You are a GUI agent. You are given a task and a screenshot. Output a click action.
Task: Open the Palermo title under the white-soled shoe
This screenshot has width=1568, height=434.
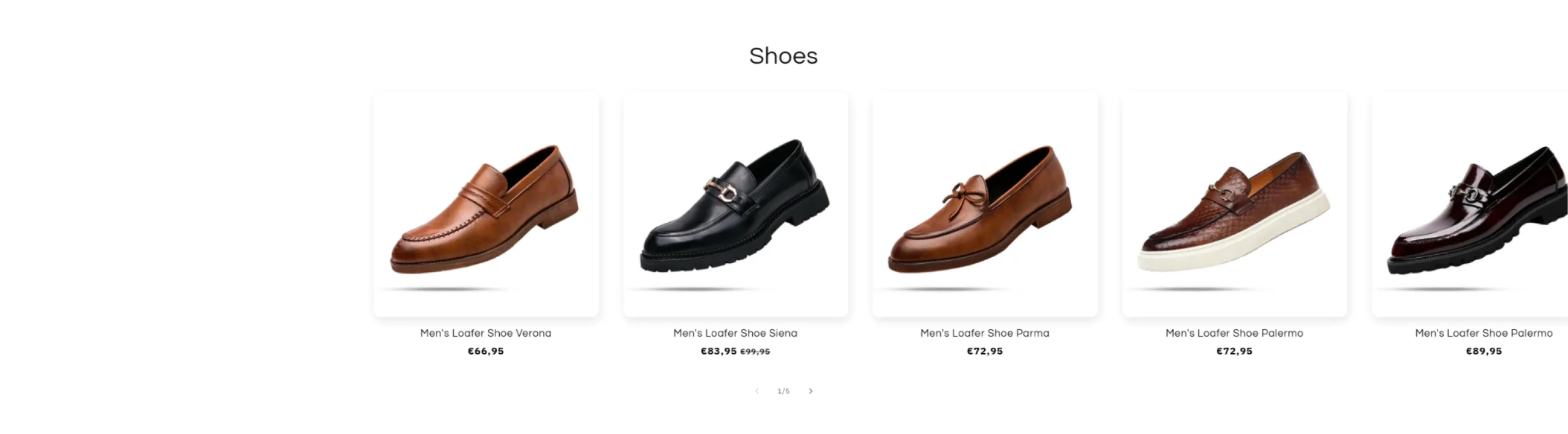pos(1234,333)
